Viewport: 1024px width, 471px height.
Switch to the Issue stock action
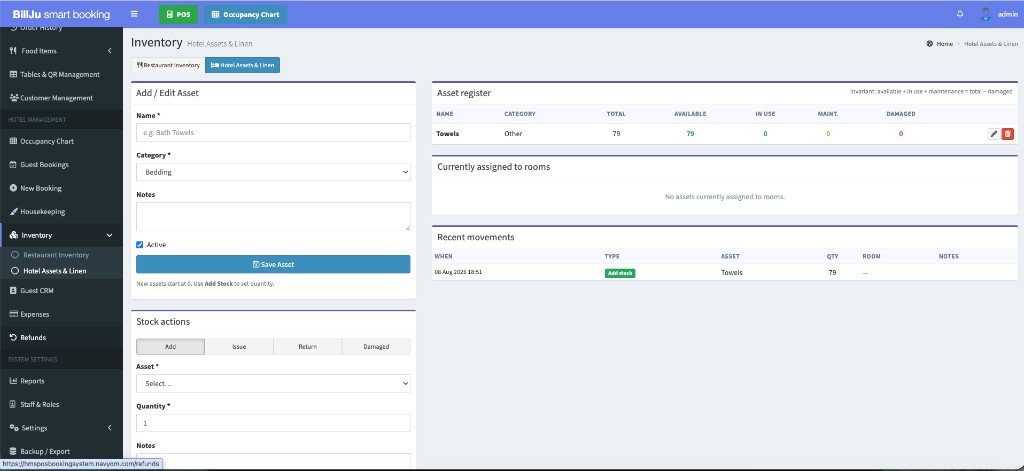239,347
